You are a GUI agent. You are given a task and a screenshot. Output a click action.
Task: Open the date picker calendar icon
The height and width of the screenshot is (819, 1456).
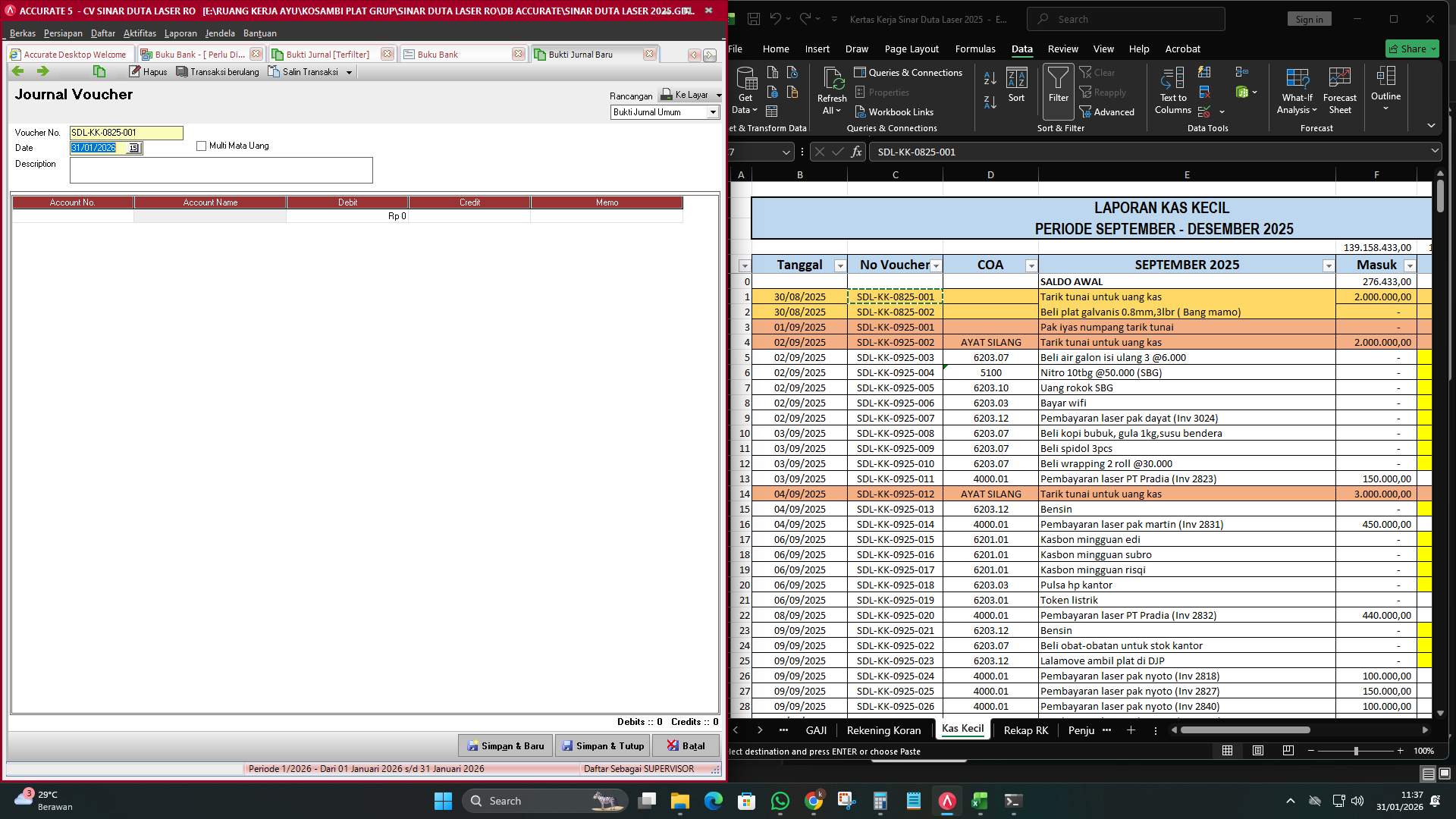coord(134,148)
